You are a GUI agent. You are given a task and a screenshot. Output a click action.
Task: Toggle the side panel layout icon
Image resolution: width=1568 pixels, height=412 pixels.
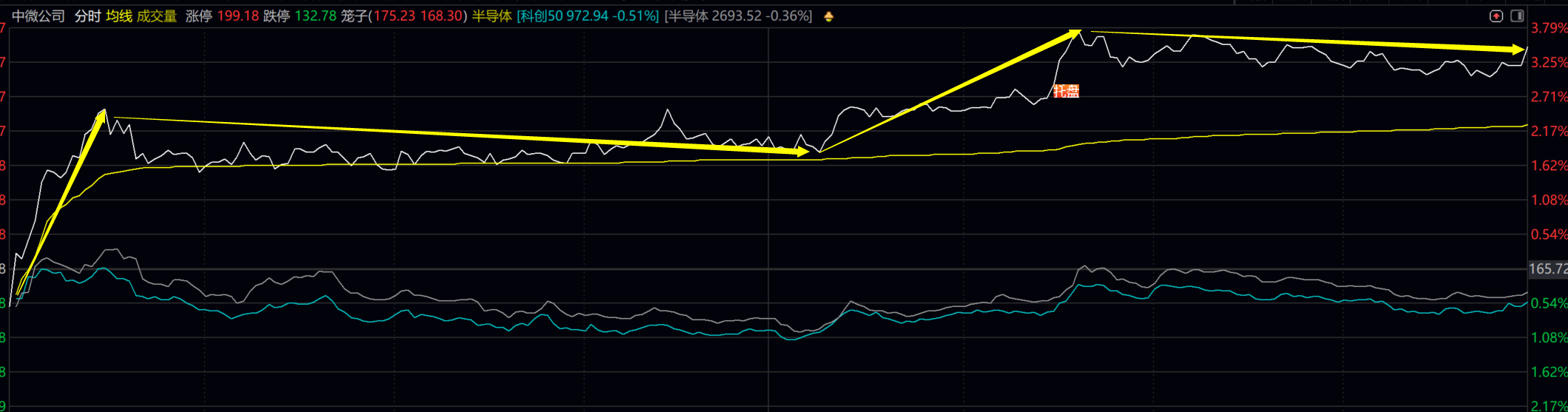[x=1517, y=16]
